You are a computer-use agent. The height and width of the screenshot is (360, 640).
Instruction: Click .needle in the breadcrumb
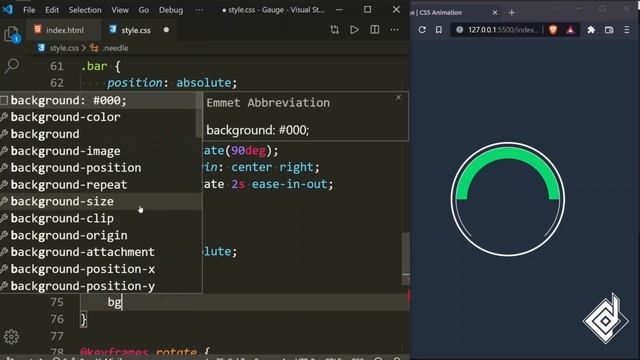coord(116,48)
